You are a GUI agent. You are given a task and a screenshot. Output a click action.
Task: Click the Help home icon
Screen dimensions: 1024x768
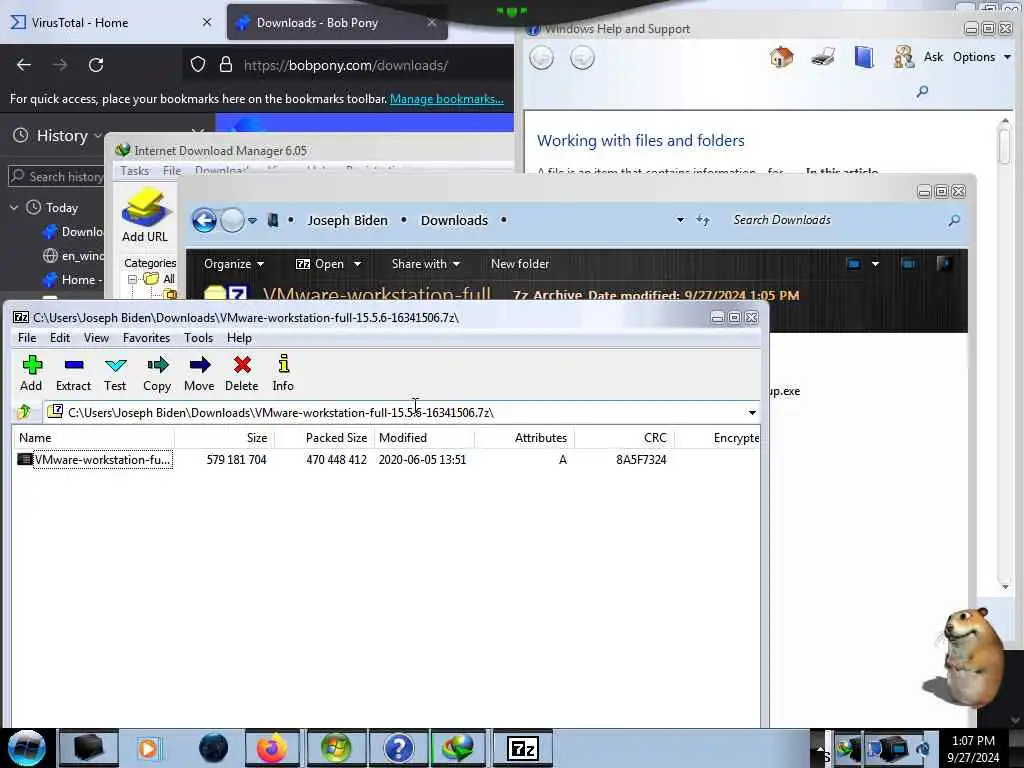pos(781,57)
